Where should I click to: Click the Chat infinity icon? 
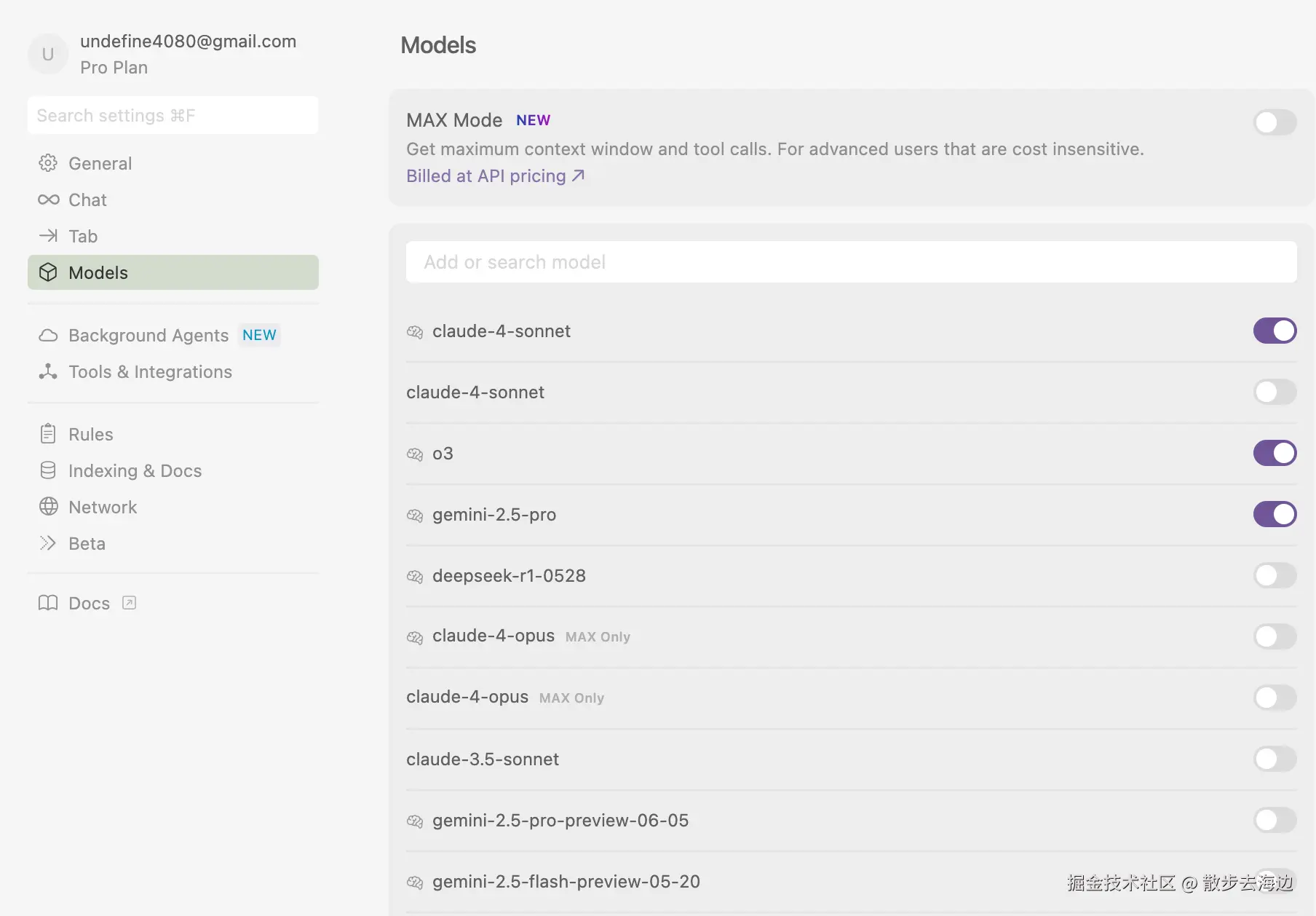[x=48, y=200]
